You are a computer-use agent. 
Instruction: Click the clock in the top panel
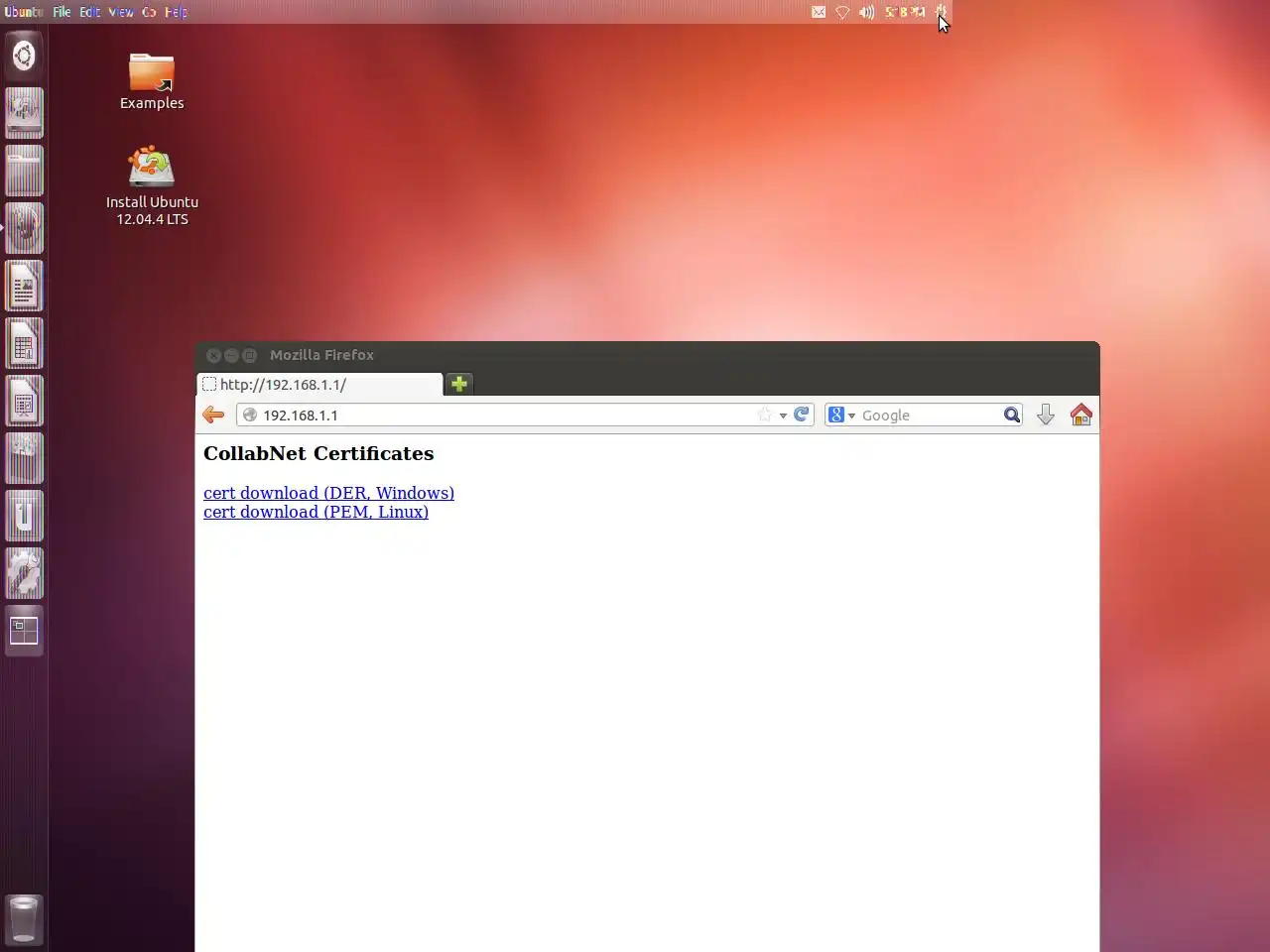[x=904, y=12]
